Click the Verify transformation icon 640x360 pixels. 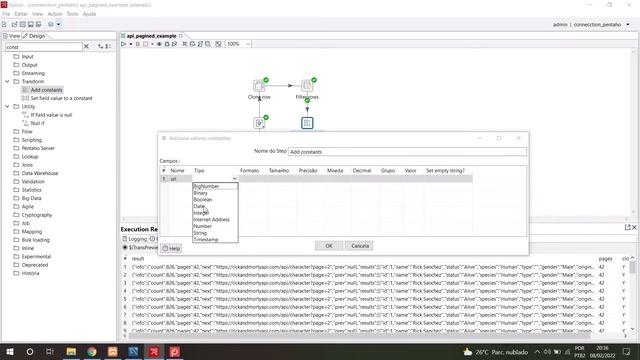coord(185,44)
